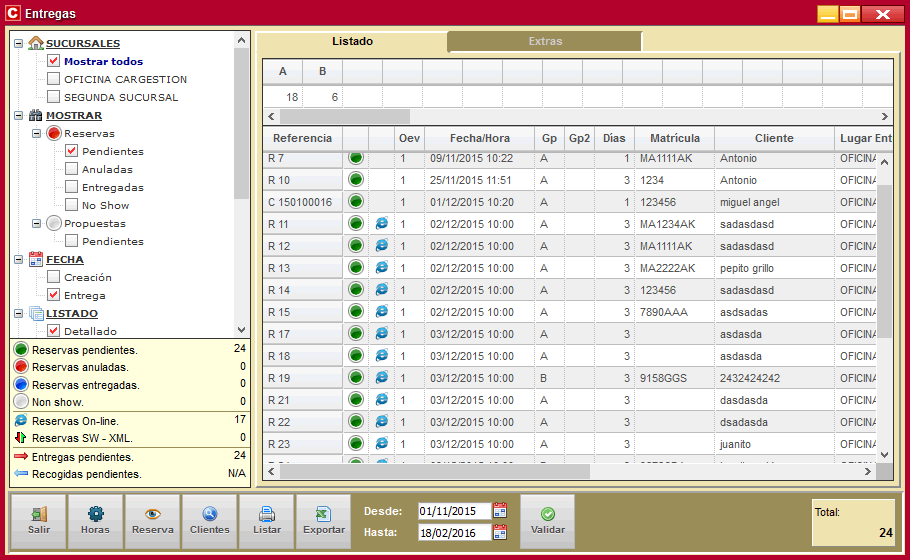Image resolution: width=910 pixels, height=560 pixels.
Task: Click the online icon in row R 11
Action: click(x=381, y=224)
